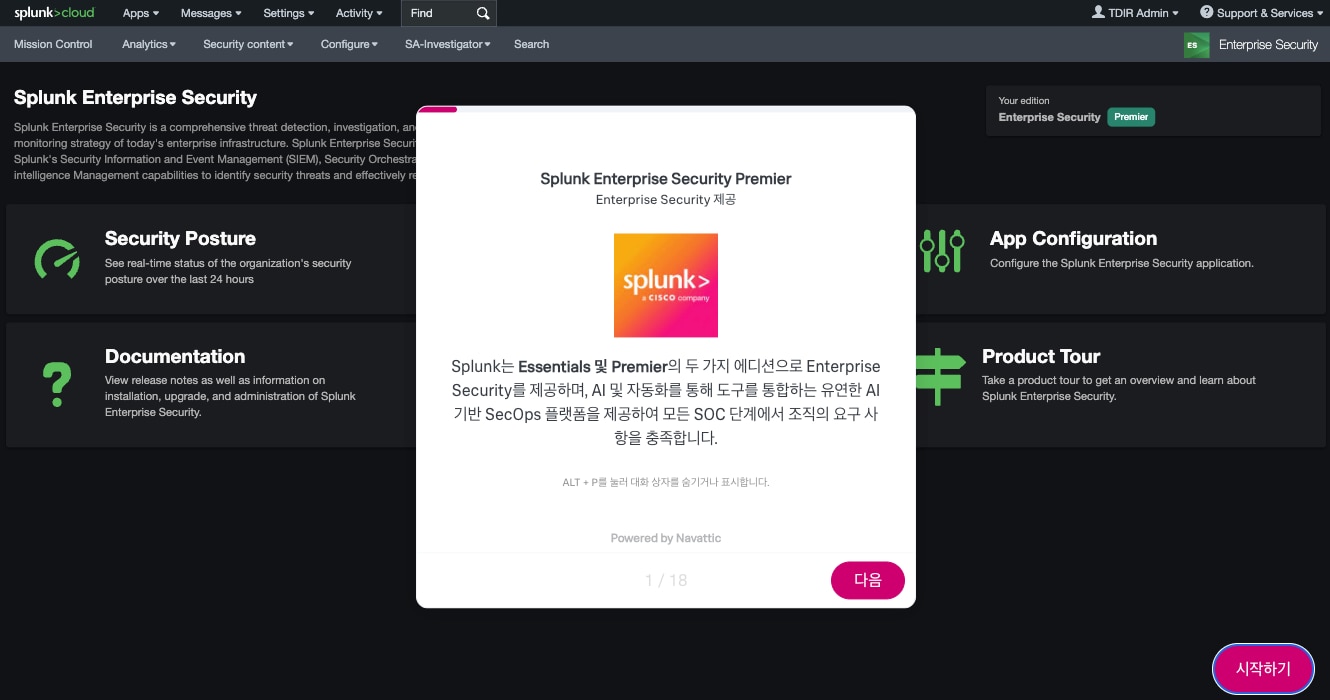The image size is (1330, 700).
Task: Click the 1 / 18 step counter
Action: 666,580
